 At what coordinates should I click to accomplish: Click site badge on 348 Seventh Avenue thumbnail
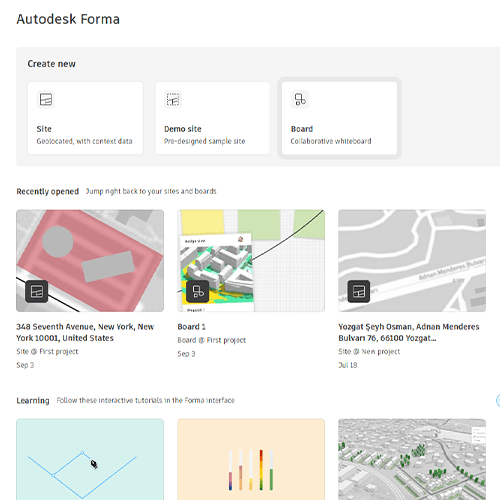[37, 291]
